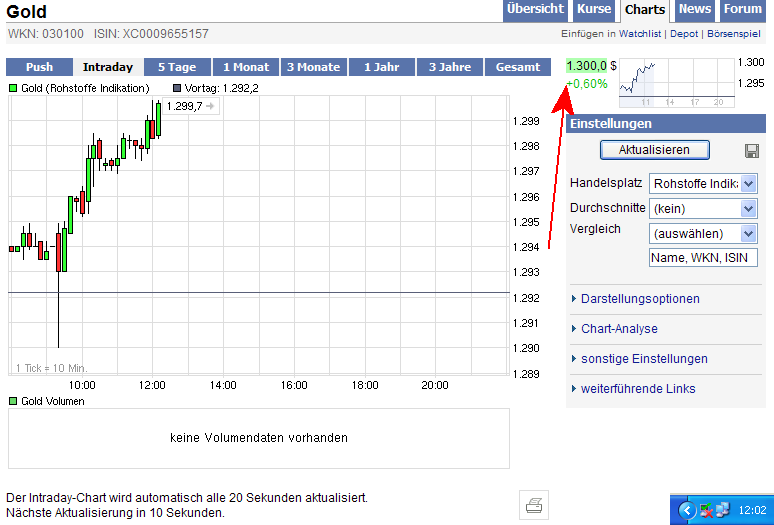Click the network connection tray icon
Screen dimensions: 774x525
(x=722, y=510)
